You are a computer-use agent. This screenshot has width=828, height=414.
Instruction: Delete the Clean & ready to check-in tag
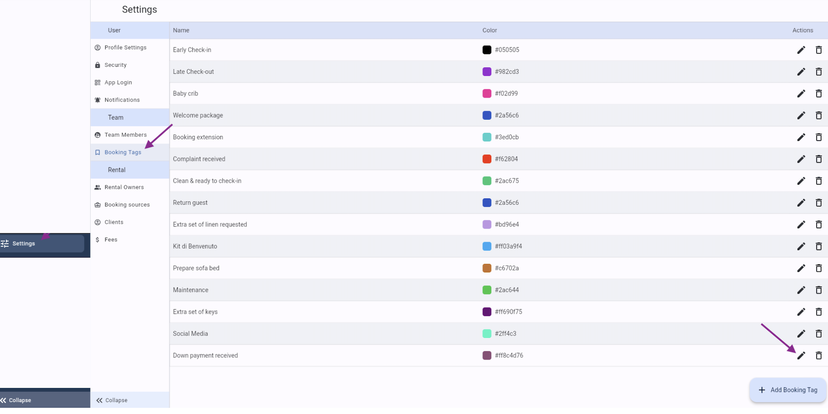818,181
